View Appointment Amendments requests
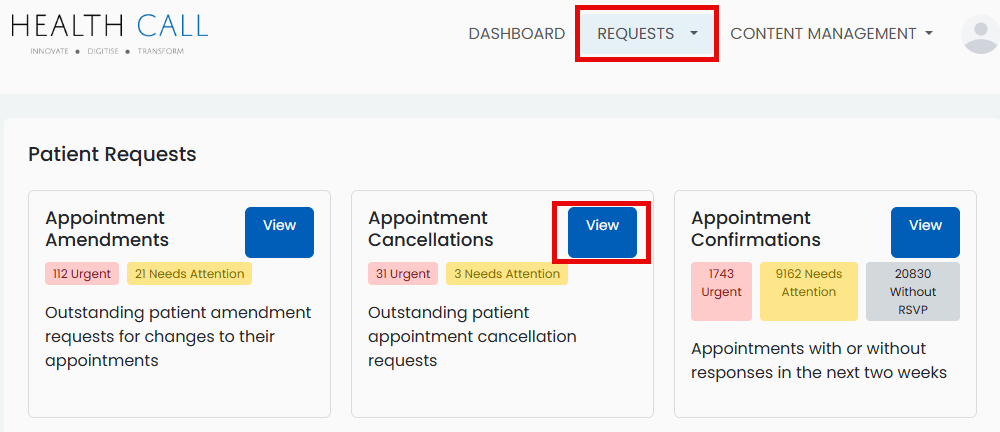 (x=279, y=232)
